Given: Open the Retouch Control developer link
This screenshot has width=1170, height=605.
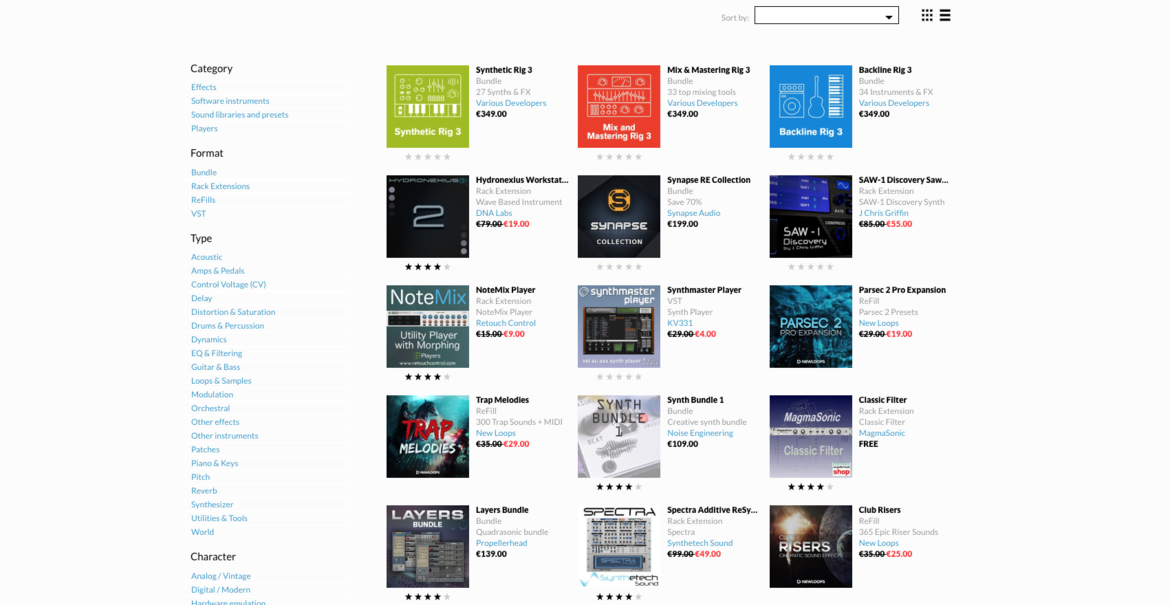Looking at the screenshot, I should (x=506, y=323).
